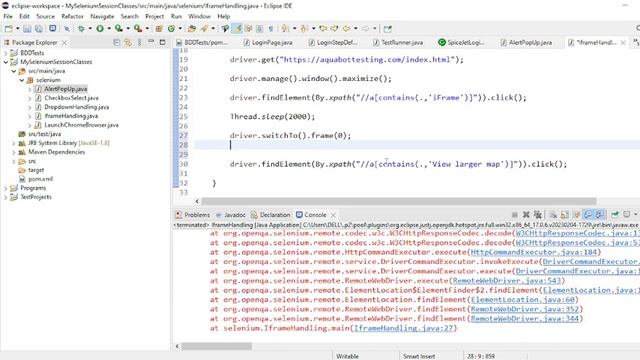Click Collapse All in Package Explorer
Viewport: 640px width, 360px height.
click(x=117, y=42)
